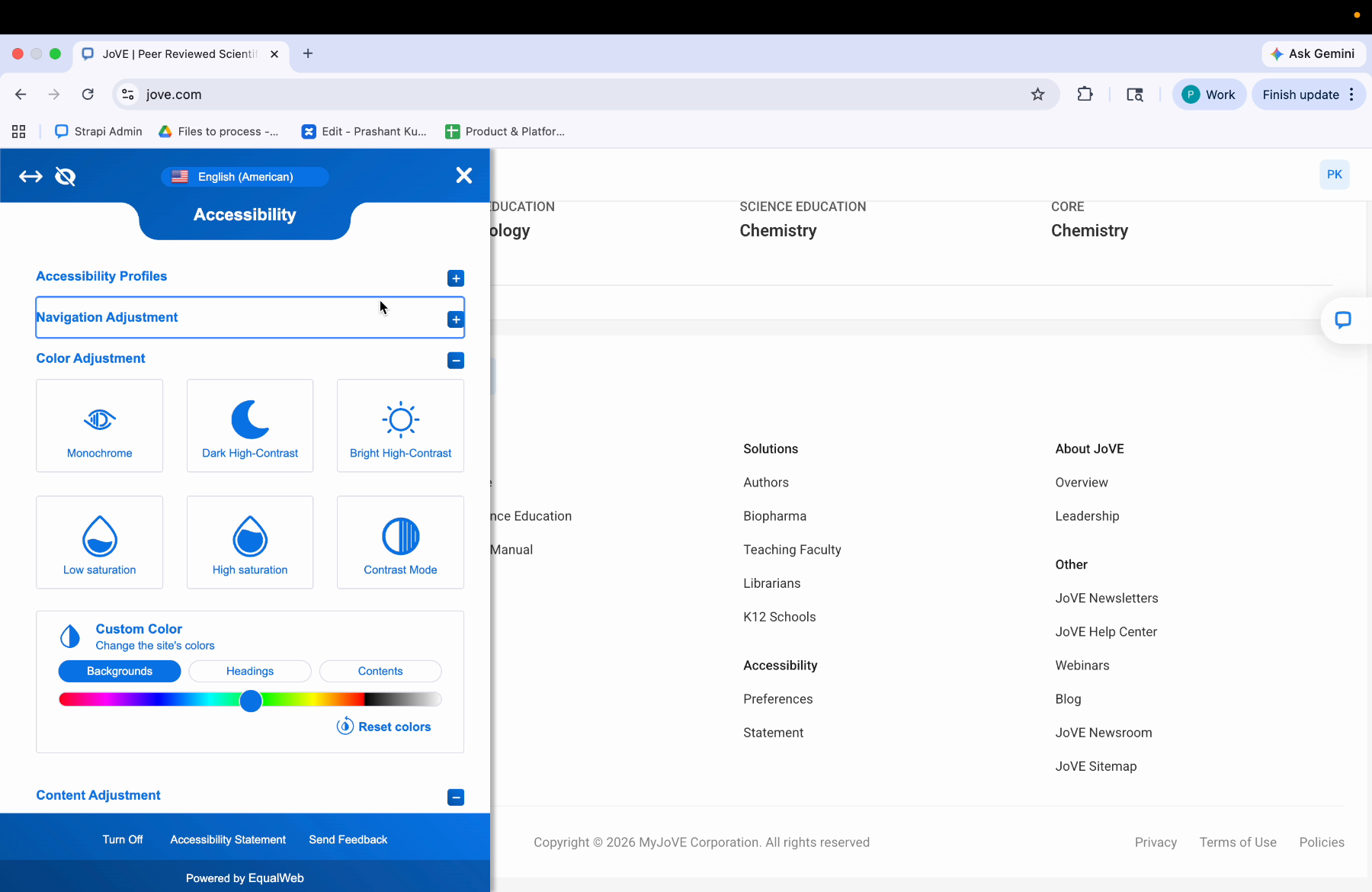Open the Terms of Use link
1372x892 pixels.
(x=1238, y=842)
